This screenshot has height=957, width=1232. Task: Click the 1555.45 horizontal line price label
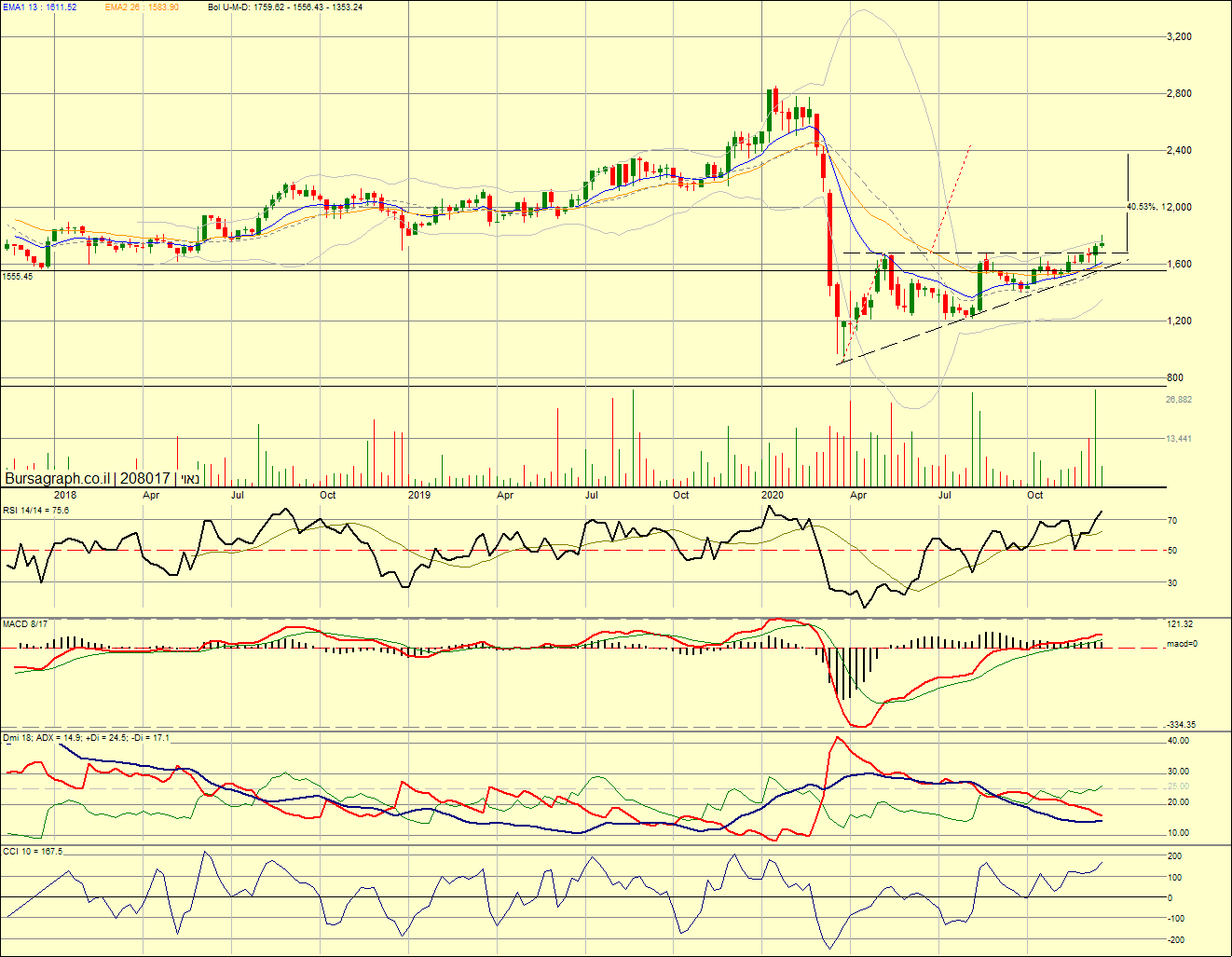pyautogui.click(x=18, y=277)
